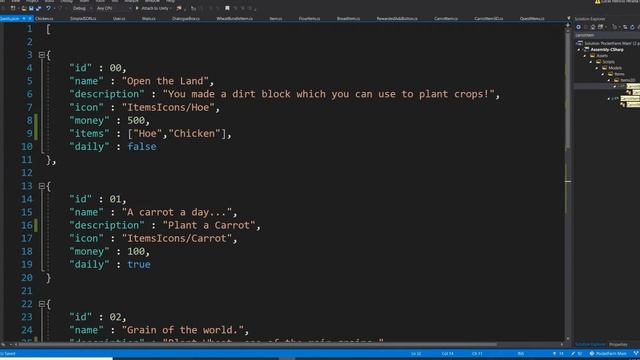Click line number 12 in the gutter

(27, 173)
